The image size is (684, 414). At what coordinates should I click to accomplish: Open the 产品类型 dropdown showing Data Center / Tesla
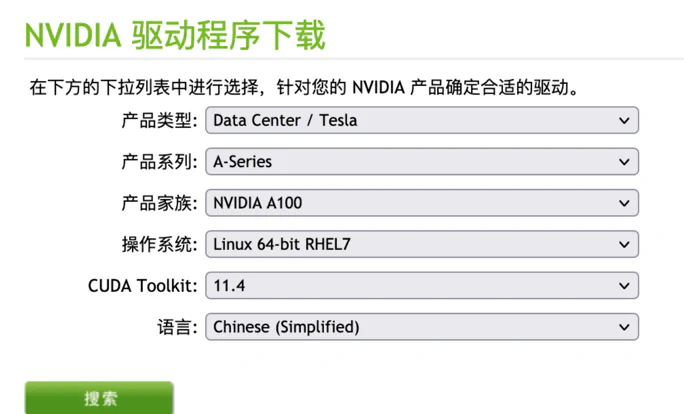click(420, 121)
